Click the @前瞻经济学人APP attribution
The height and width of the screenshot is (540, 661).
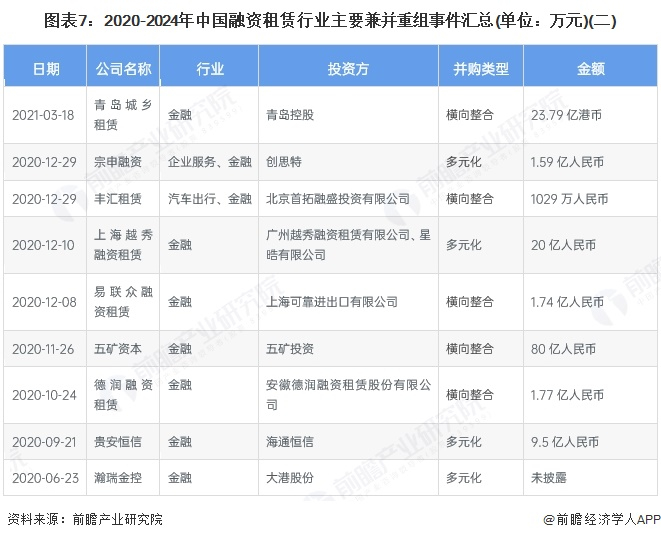(x=602, y=519)
